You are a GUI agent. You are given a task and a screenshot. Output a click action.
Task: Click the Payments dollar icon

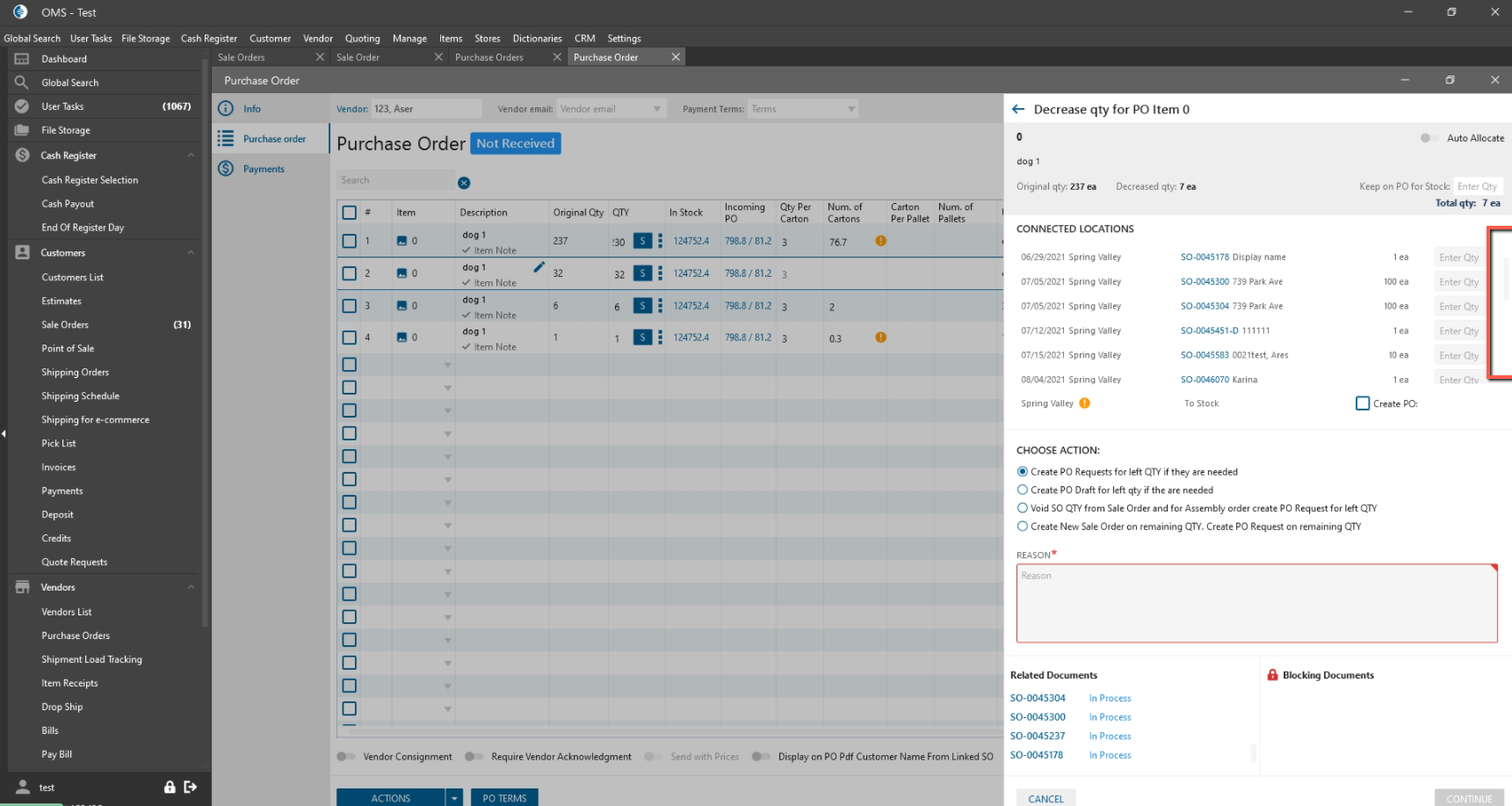[x=226, y=169]
